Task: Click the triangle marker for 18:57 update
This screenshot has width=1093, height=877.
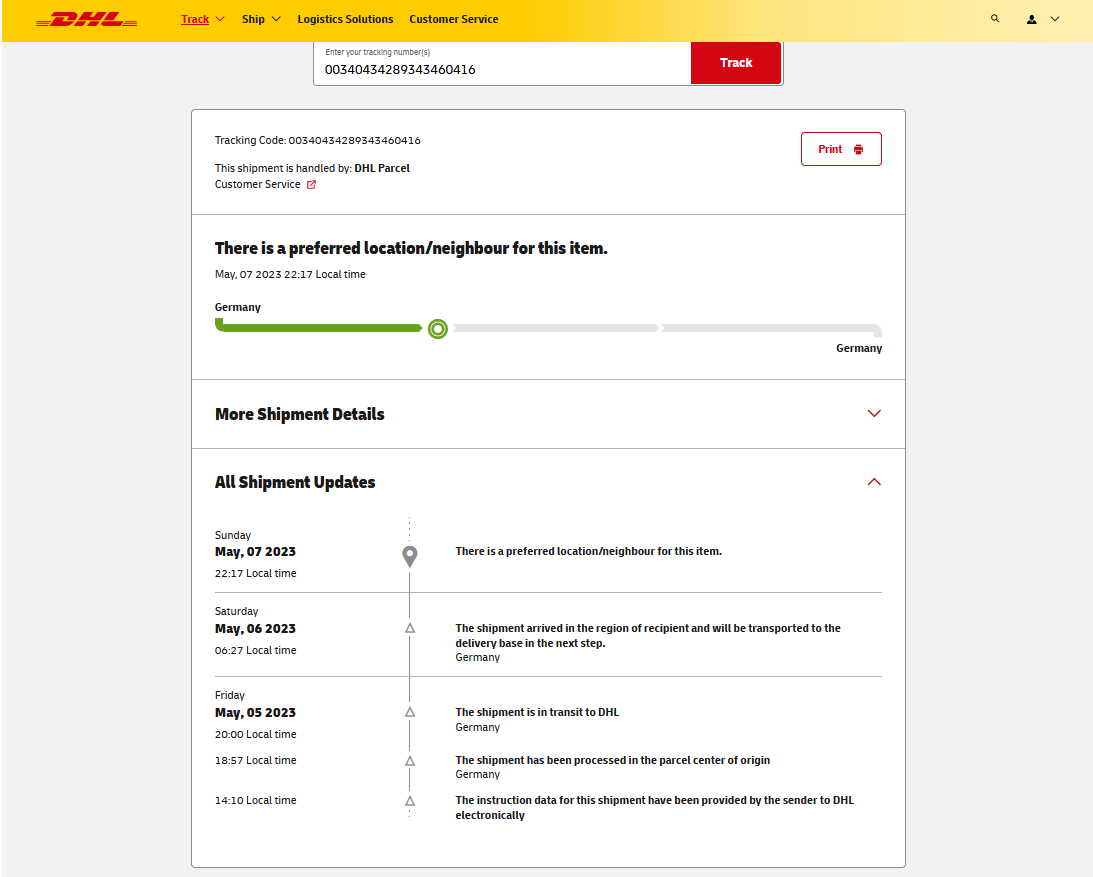Action: (409, 761)
